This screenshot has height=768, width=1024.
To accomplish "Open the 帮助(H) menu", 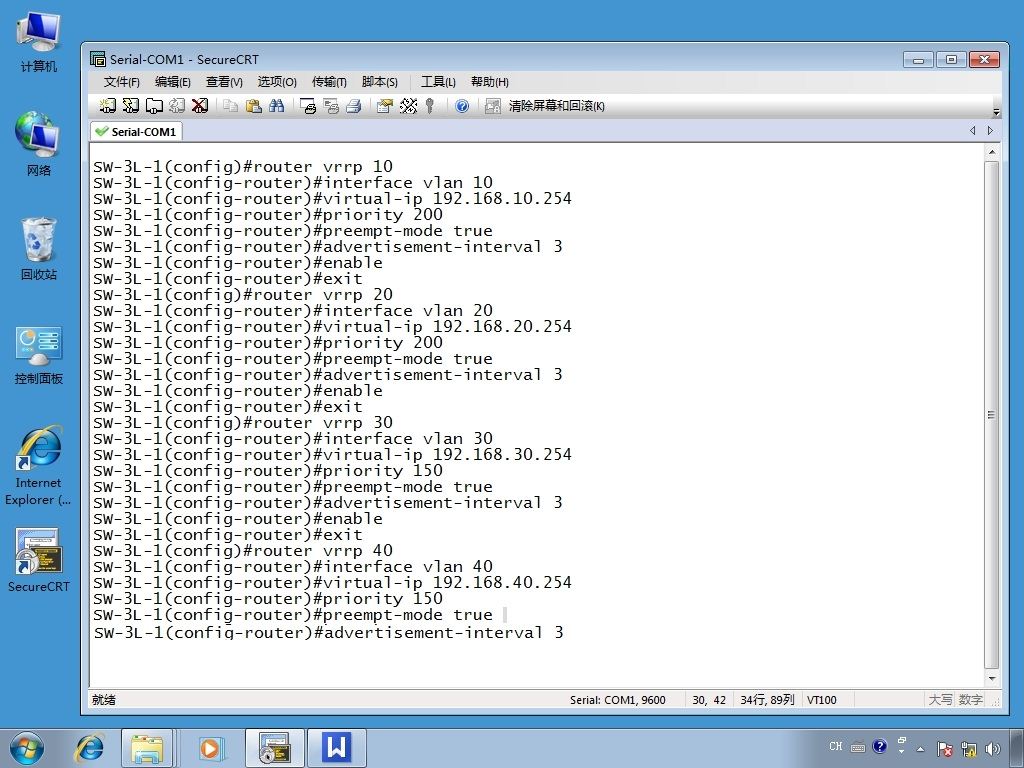I will [x=490, y=82].
